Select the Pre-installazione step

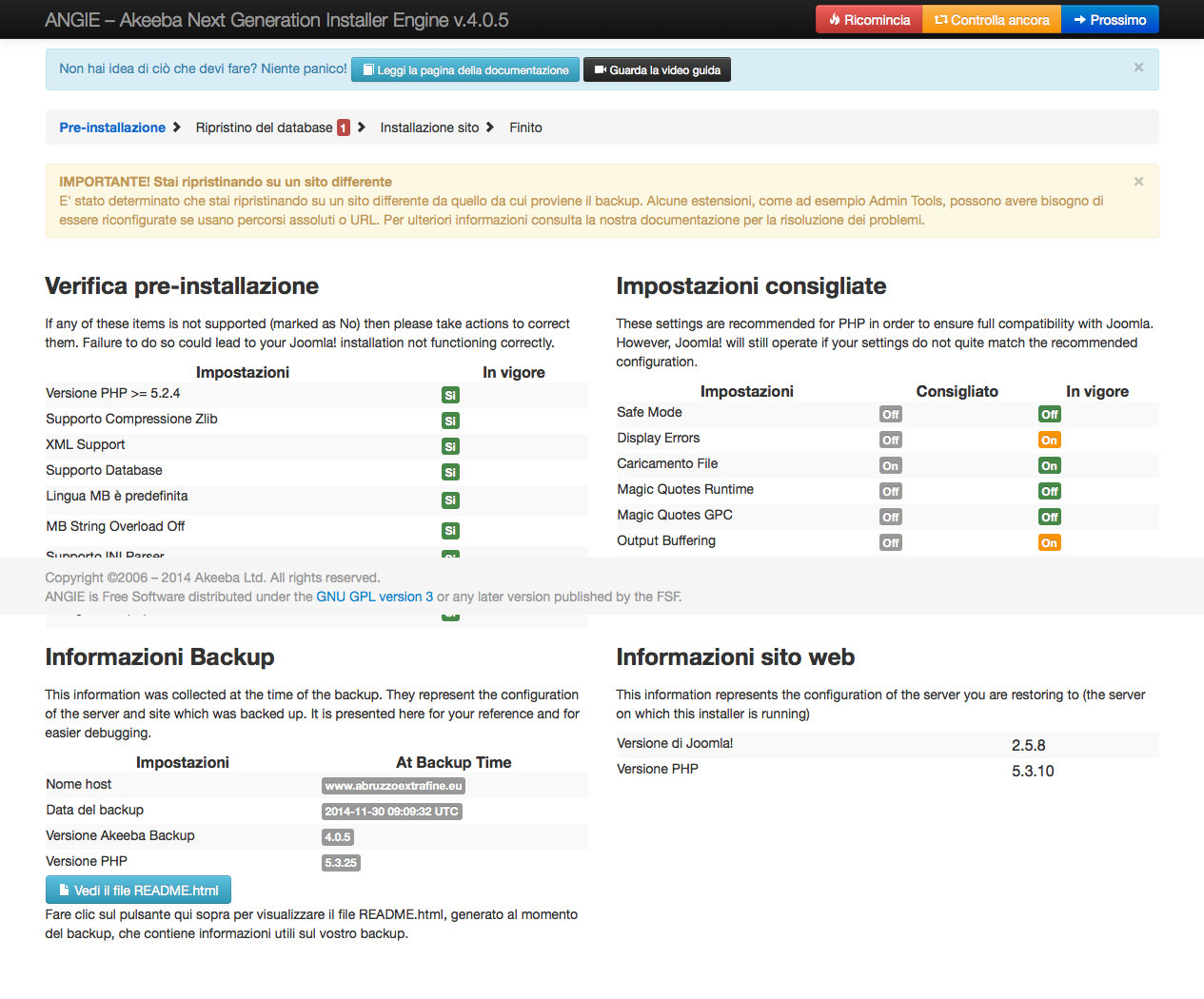click(112, 127)
